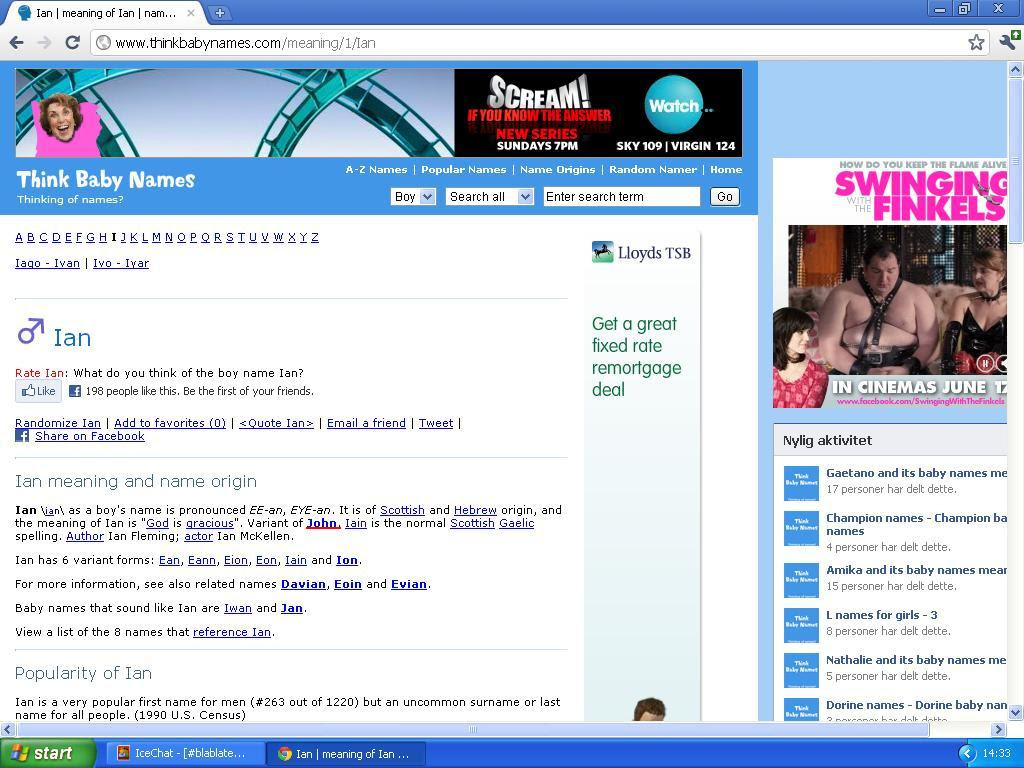The height and width of the screenshot is (768, 1024).
Task: Open the Scottish origin link in first sentence
Action: [x=402, y=510]
